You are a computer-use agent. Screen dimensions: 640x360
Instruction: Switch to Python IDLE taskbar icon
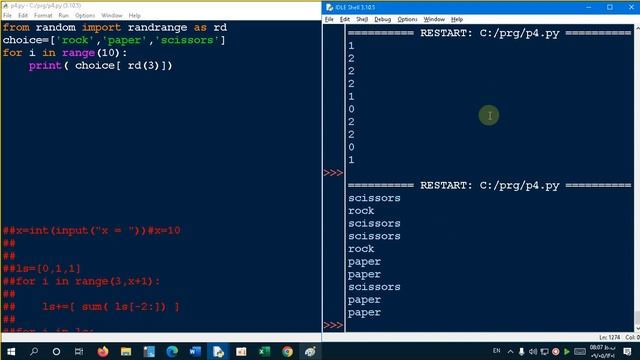click(x=218, y=351)
